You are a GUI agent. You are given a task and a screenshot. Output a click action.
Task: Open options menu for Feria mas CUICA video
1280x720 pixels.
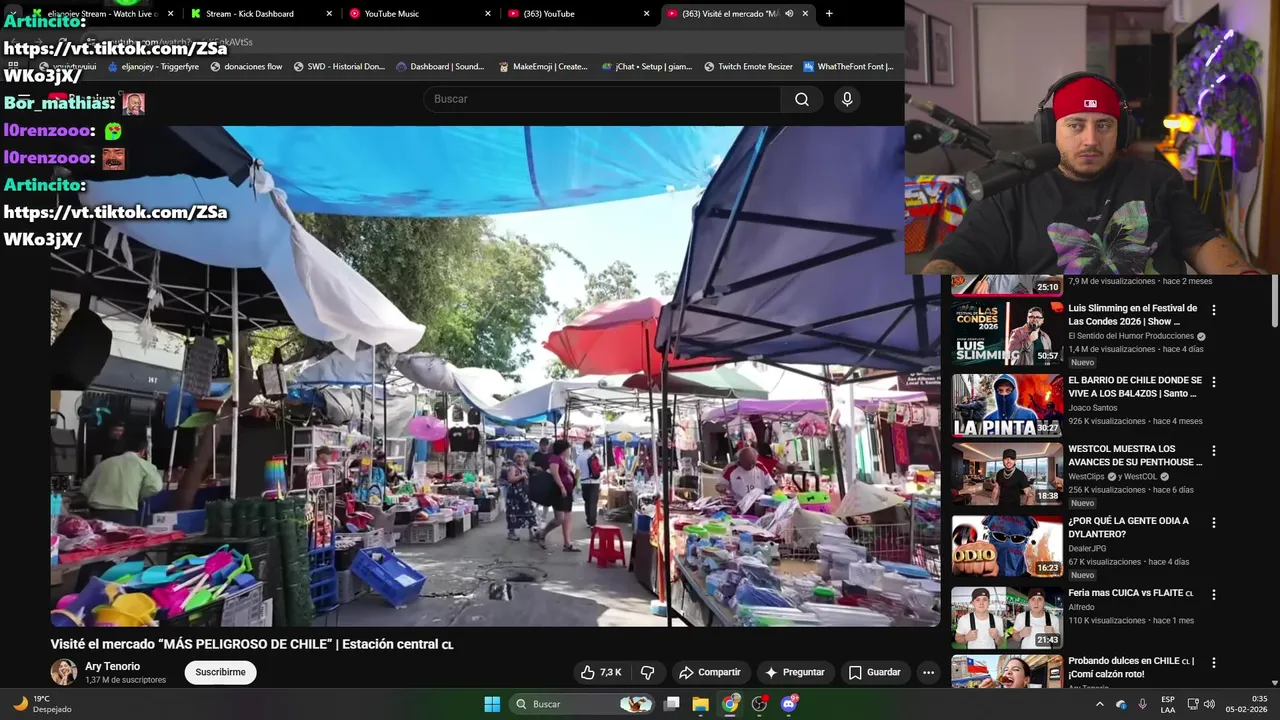click(1214, 594)
